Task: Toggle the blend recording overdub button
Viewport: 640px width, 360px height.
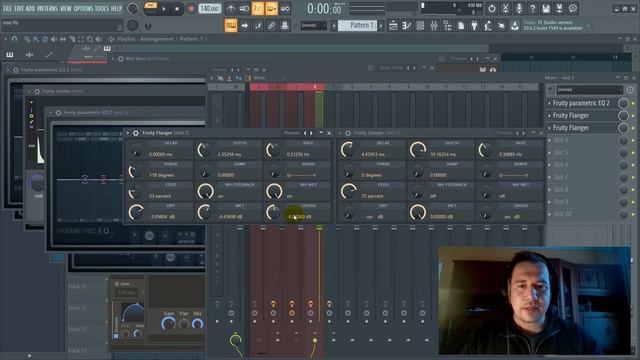Action: pos(271,8)
